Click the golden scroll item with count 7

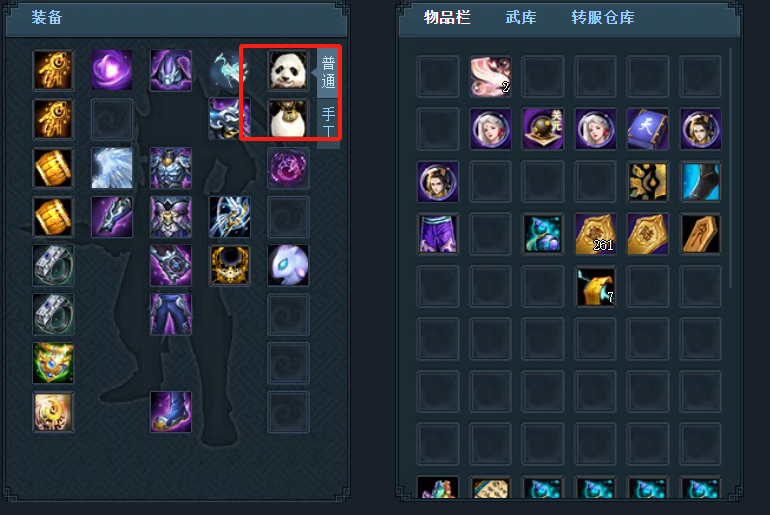(x=595, y=286)
